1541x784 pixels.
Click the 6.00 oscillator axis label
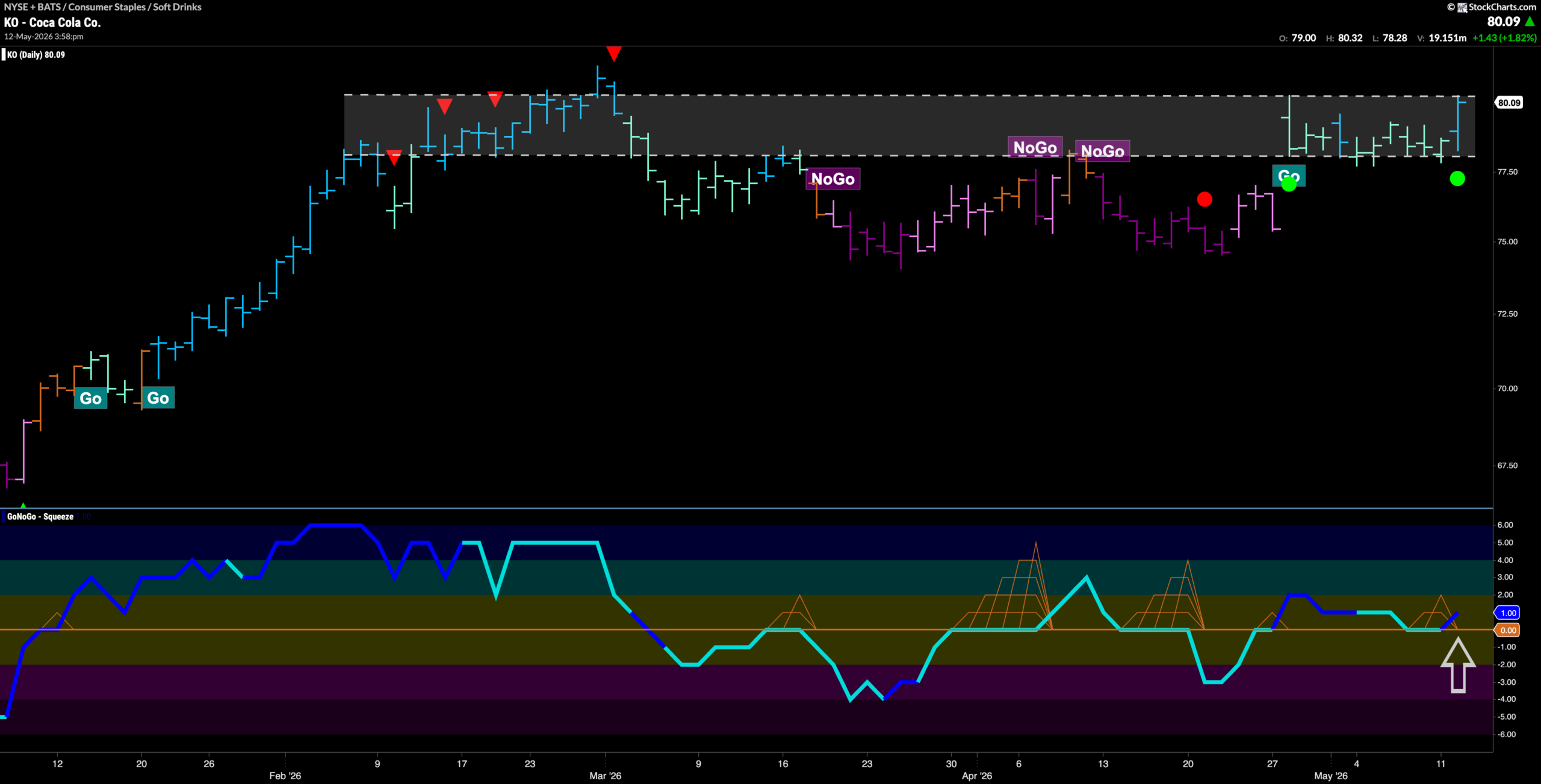pyautogui.click(x=1505, y=525)
